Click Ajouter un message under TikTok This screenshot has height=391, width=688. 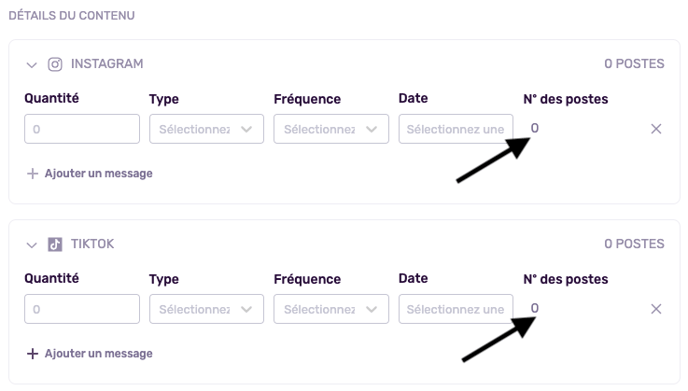pos(99,354)
